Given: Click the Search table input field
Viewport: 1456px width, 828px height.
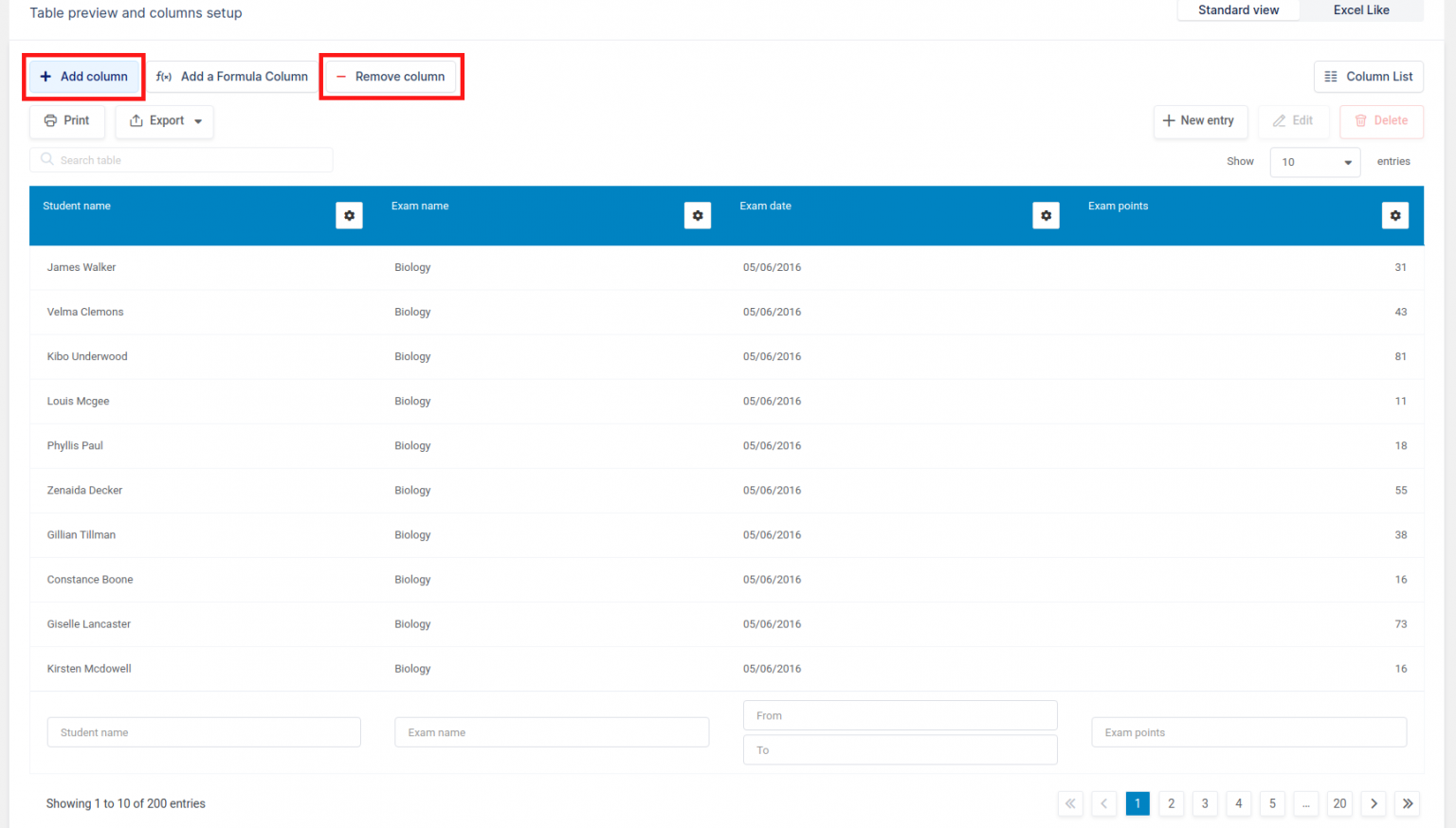Looking at the screenshot, I should click(180, 159).
